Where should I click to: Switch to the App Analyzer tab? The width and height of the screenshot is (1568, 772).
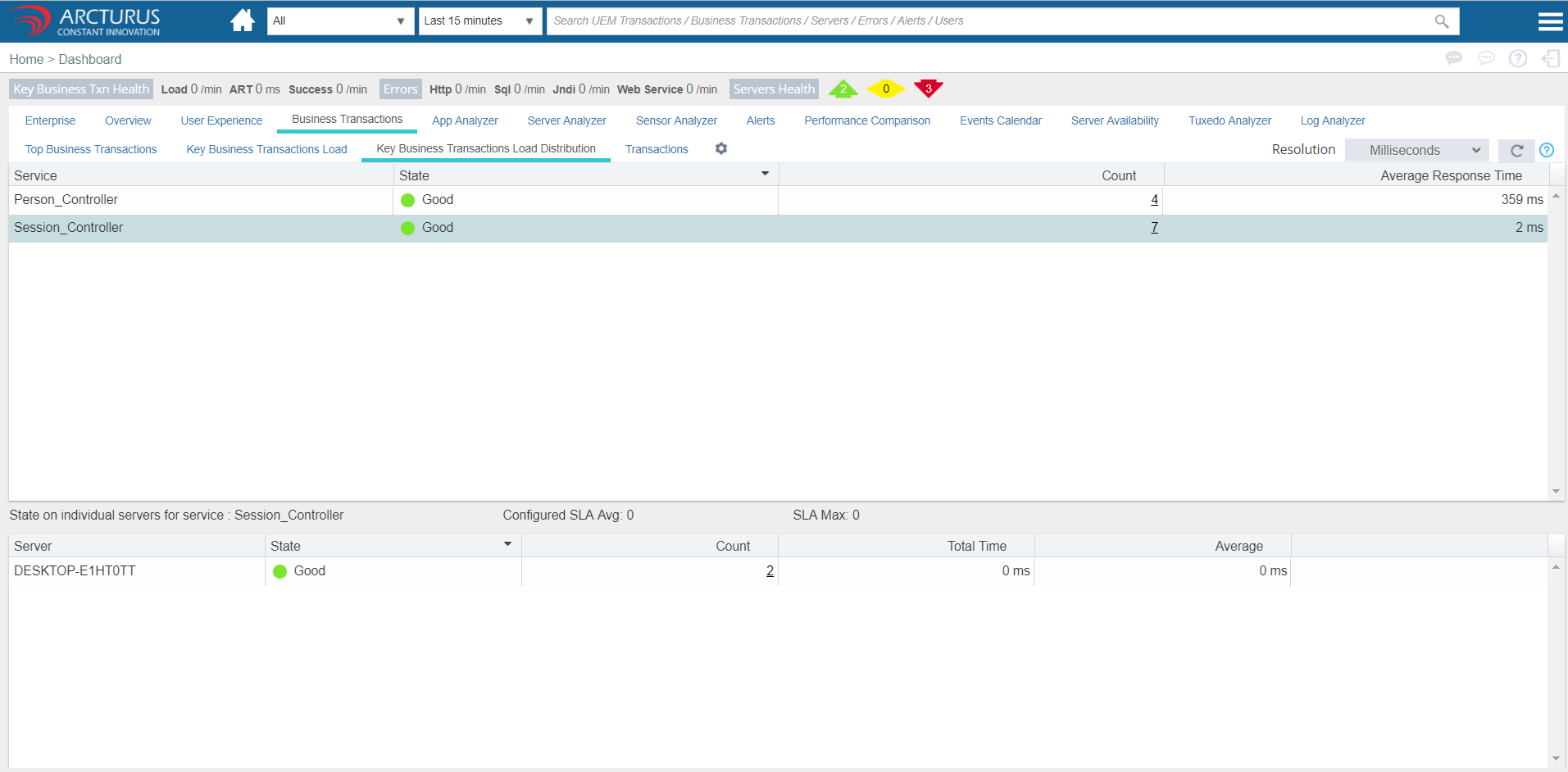click(465, 120)
